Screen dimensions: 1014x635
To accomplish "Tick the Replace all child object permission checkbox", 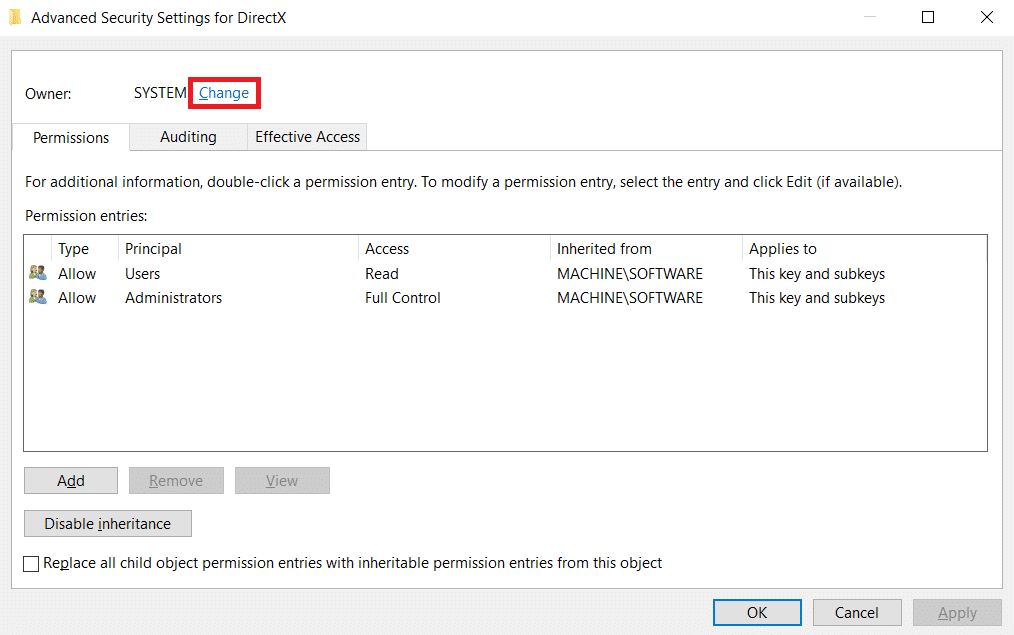I will click(x=31, y=564).
